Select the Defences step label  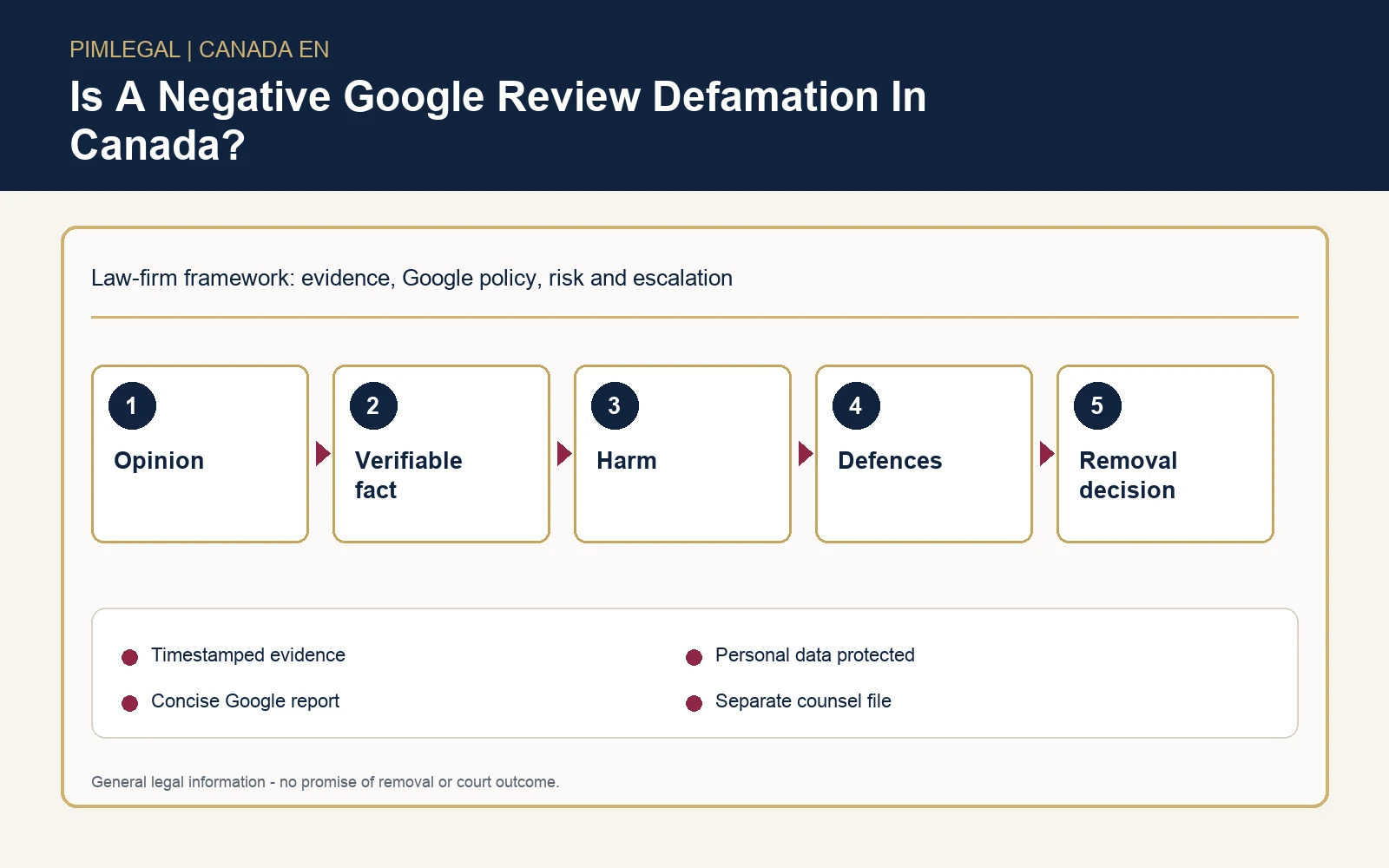coord(890,461)
